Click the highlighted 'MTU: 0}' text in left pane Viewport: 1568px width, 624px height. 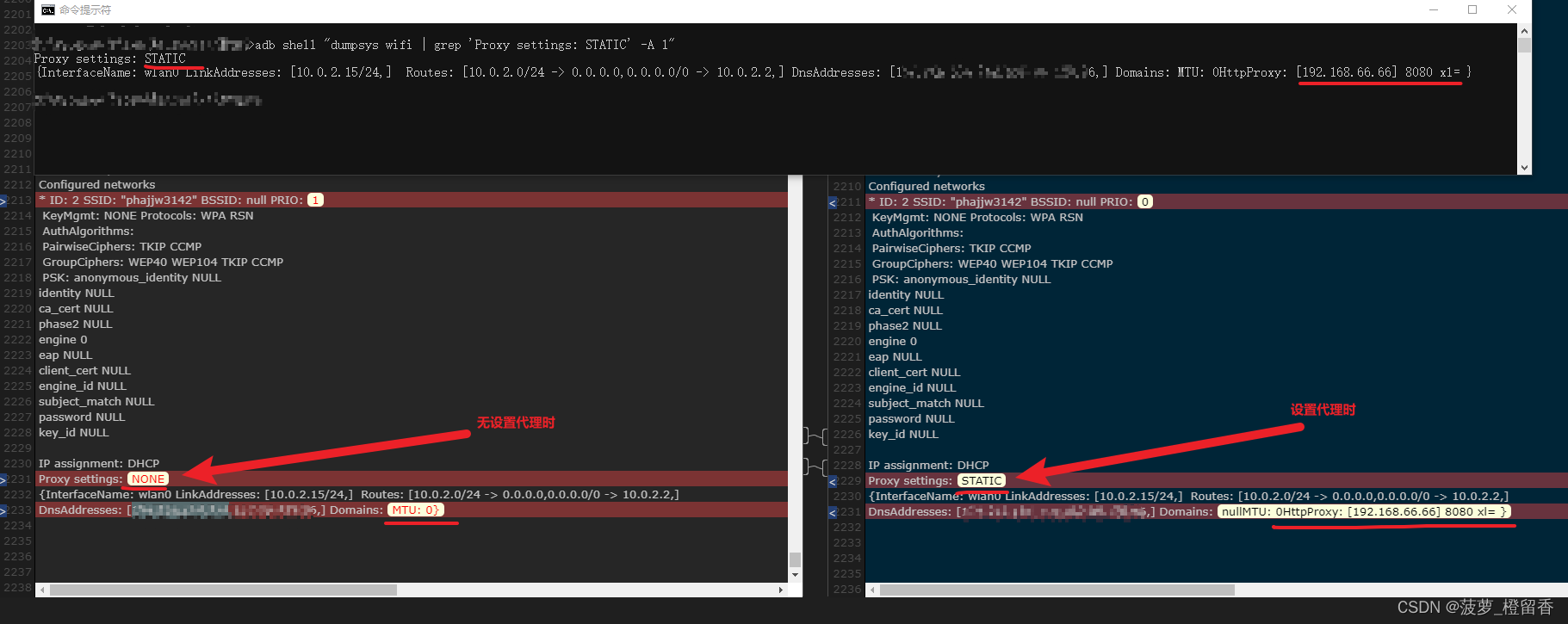tap(415, 510)
